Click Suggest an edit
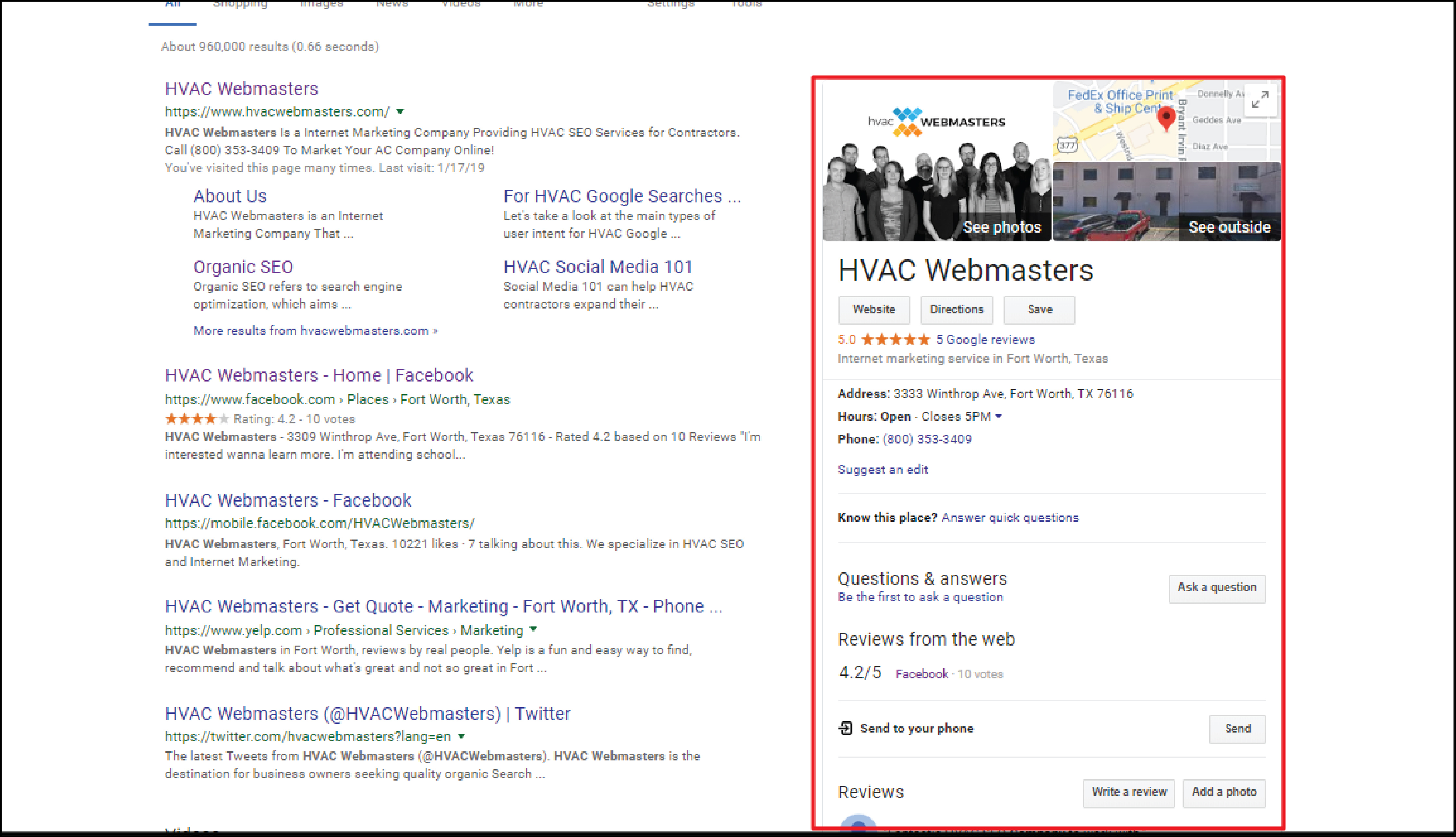Screen dimensions: 1456x837 pos(883,469)
